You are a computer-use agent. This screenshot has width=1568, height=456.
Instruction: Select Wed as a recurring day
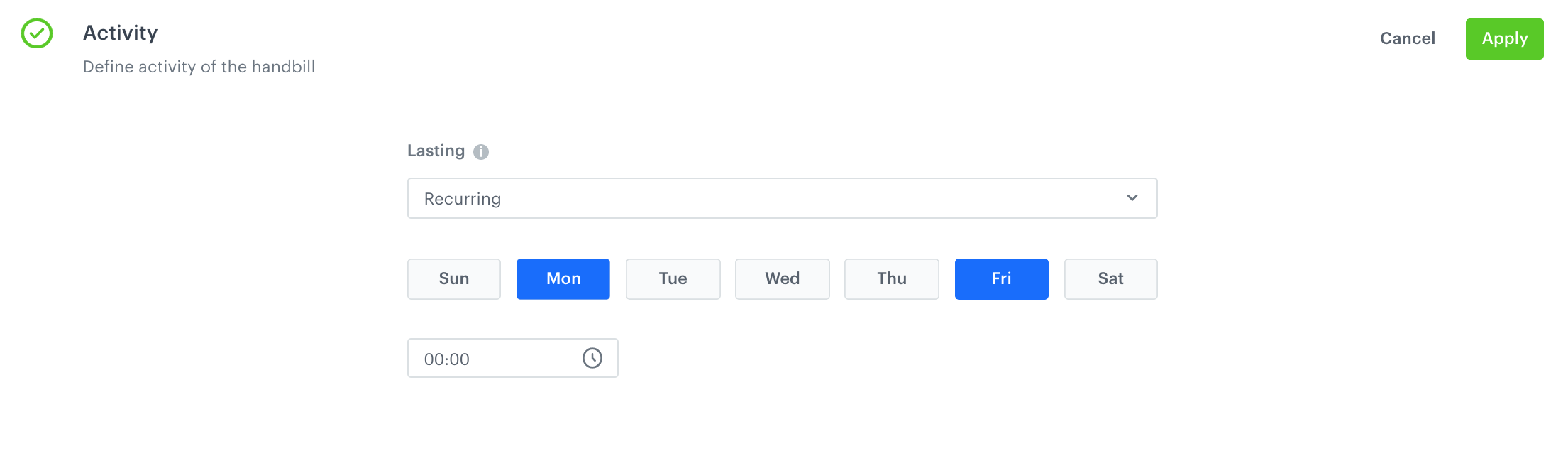coord(782,279)
